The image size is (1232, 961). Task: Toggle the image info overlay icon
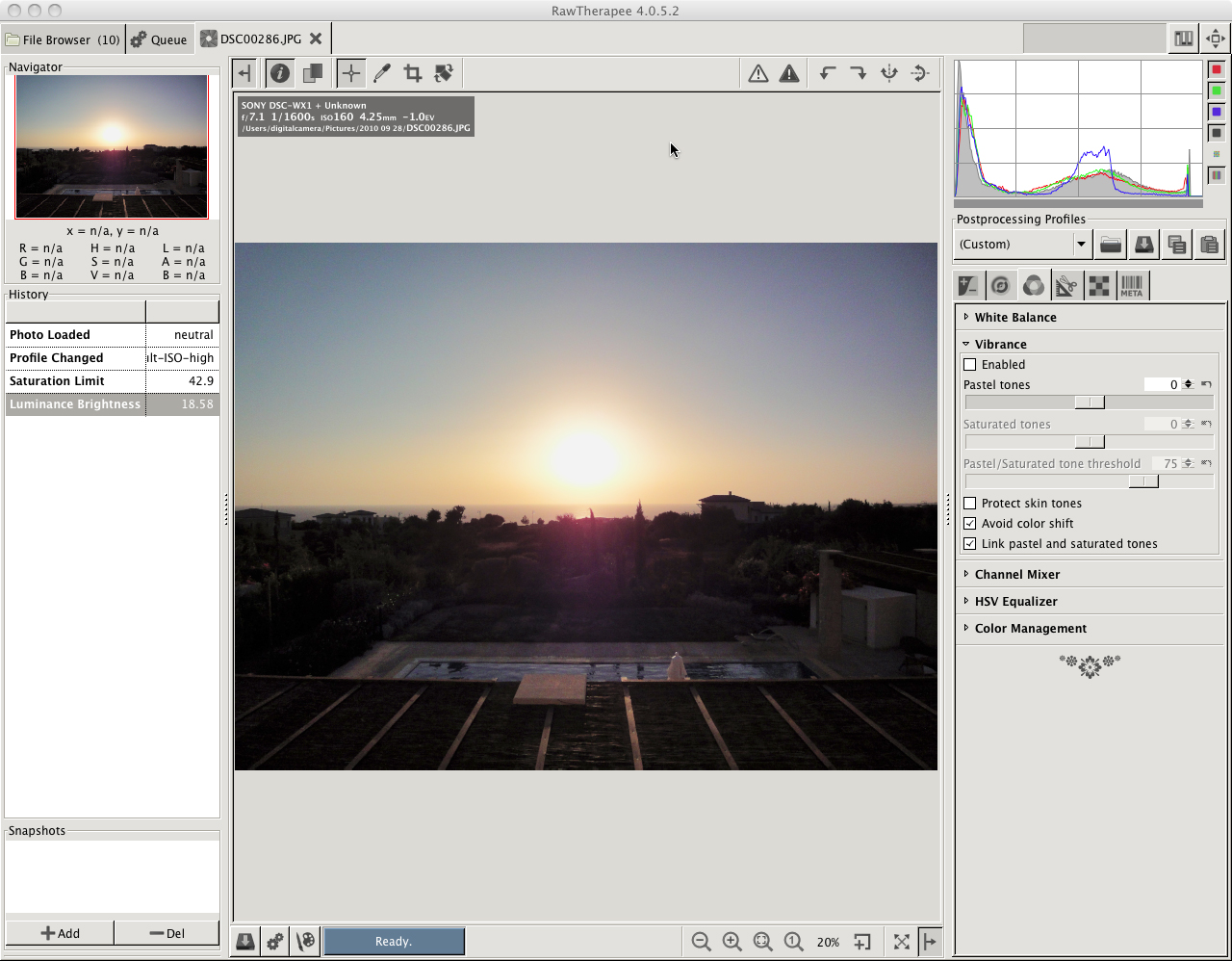(x=280, y=73)
